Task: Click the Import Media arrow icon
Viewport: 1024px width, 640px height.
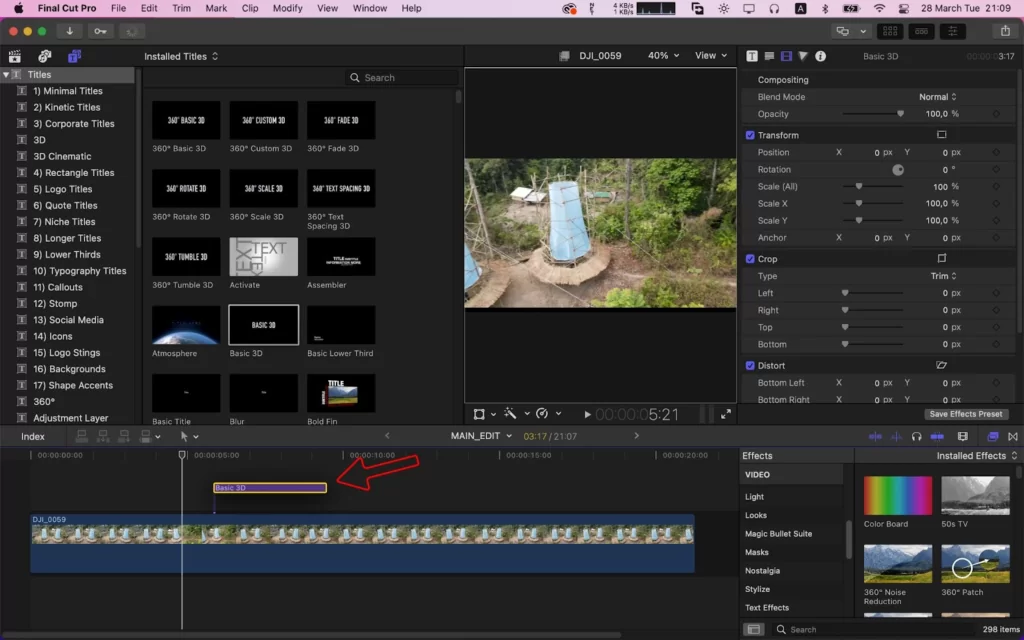Action: pyautogui.click(x=69, y=31)
